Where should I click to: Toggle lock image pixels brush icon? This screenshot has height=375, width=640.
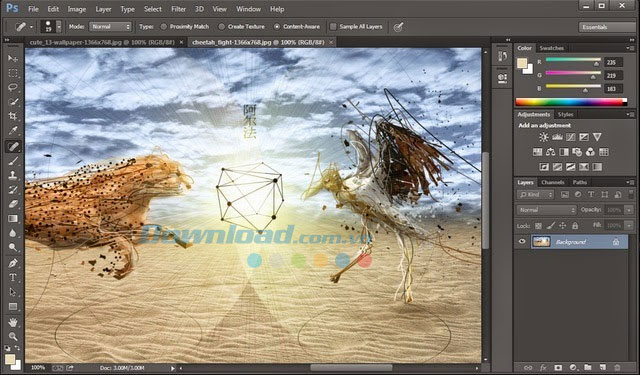pos(550,226)
